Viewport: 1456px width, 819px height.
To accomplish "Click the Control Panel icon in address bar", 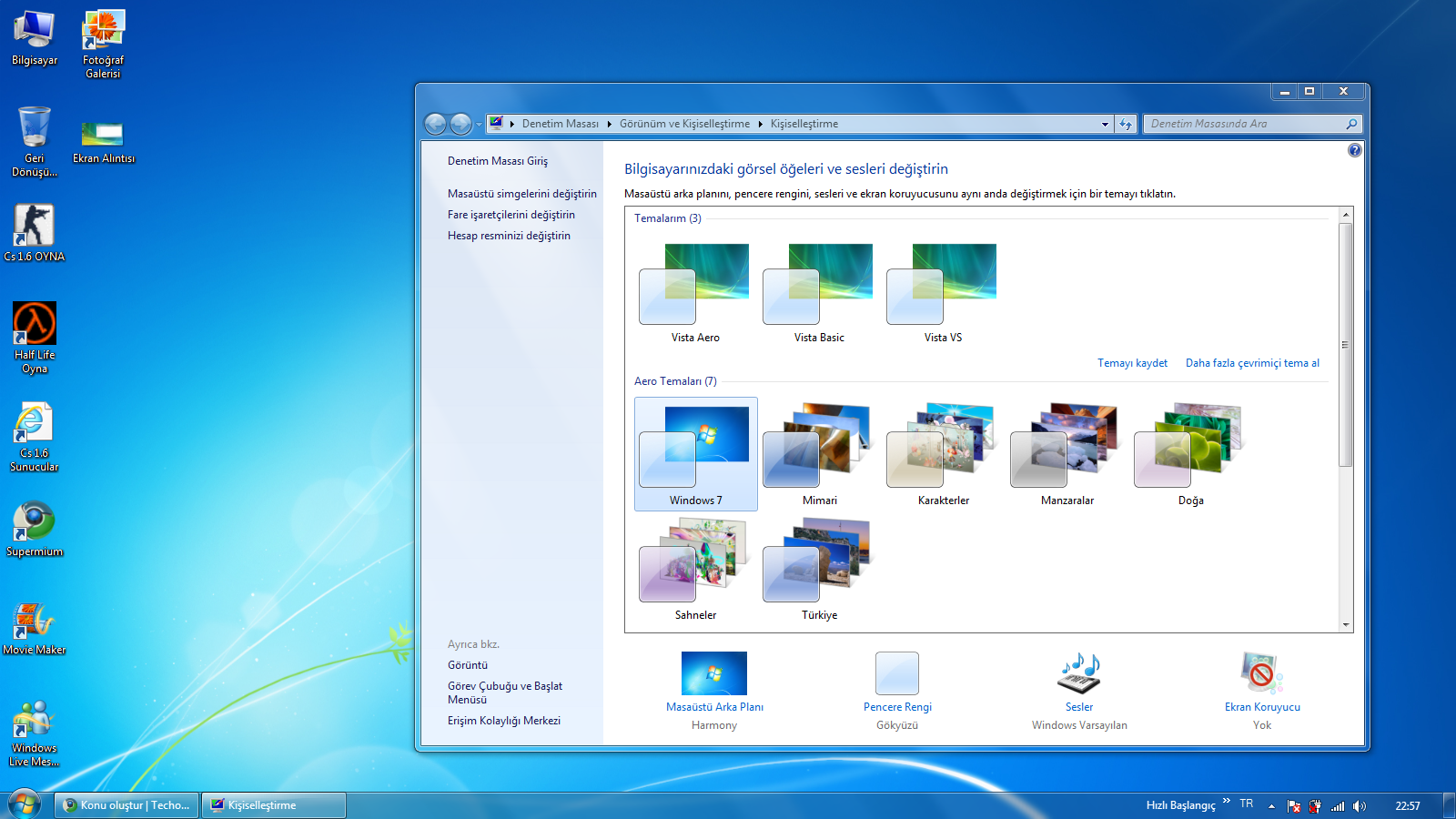I will [x=496, y=123].
